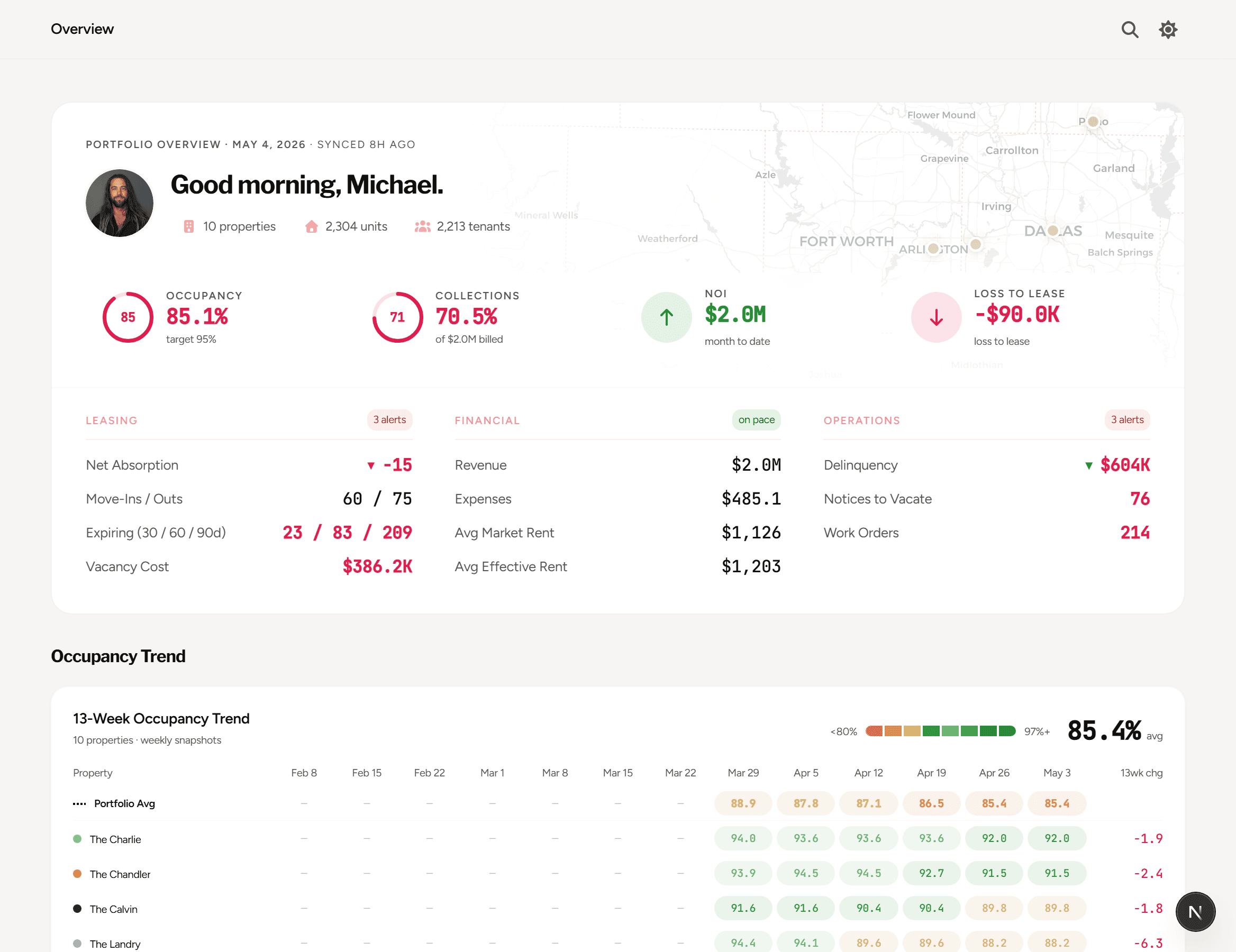The width and height of the screenshot is (1236, 952).
Task: Click Expiring value 23 / 83 / 209
Action: click(348, 533)
